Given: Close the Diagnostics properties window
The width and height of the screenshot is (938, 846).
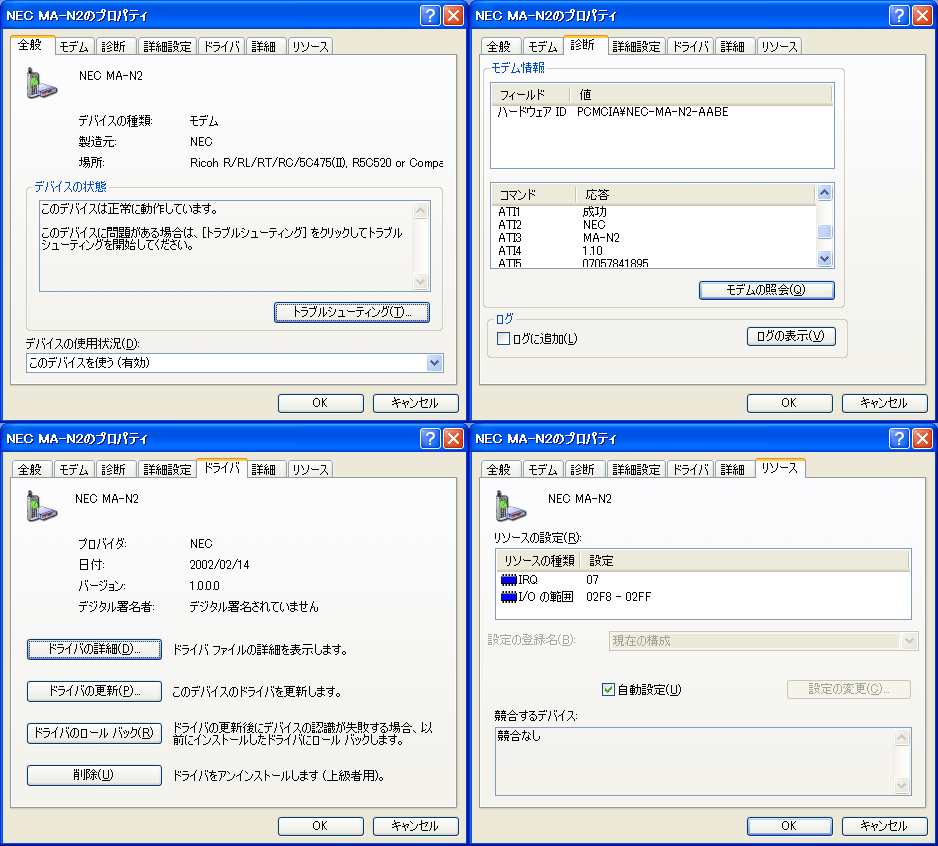Looking at the screenshot, I should pos(922,15).
